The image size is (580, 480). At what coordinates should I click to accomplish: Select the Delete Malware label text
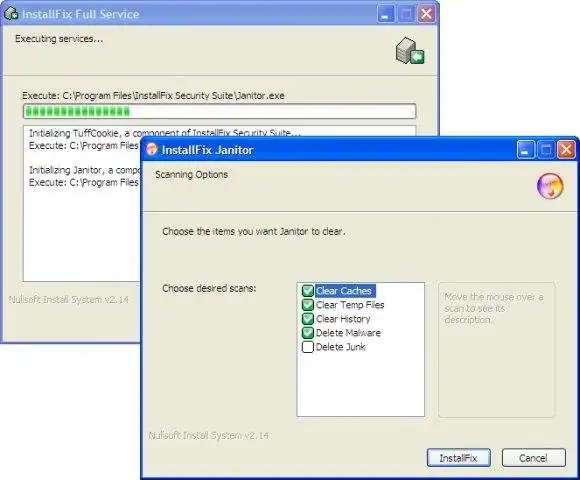point(348,333)
